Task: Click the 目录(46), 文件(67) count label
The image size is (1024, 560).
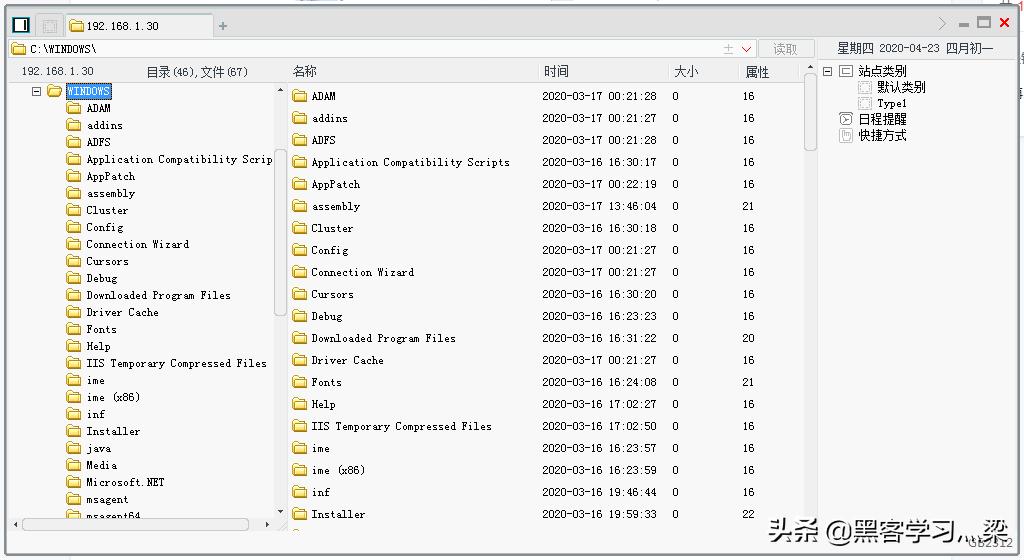Action: click(197, 72)
